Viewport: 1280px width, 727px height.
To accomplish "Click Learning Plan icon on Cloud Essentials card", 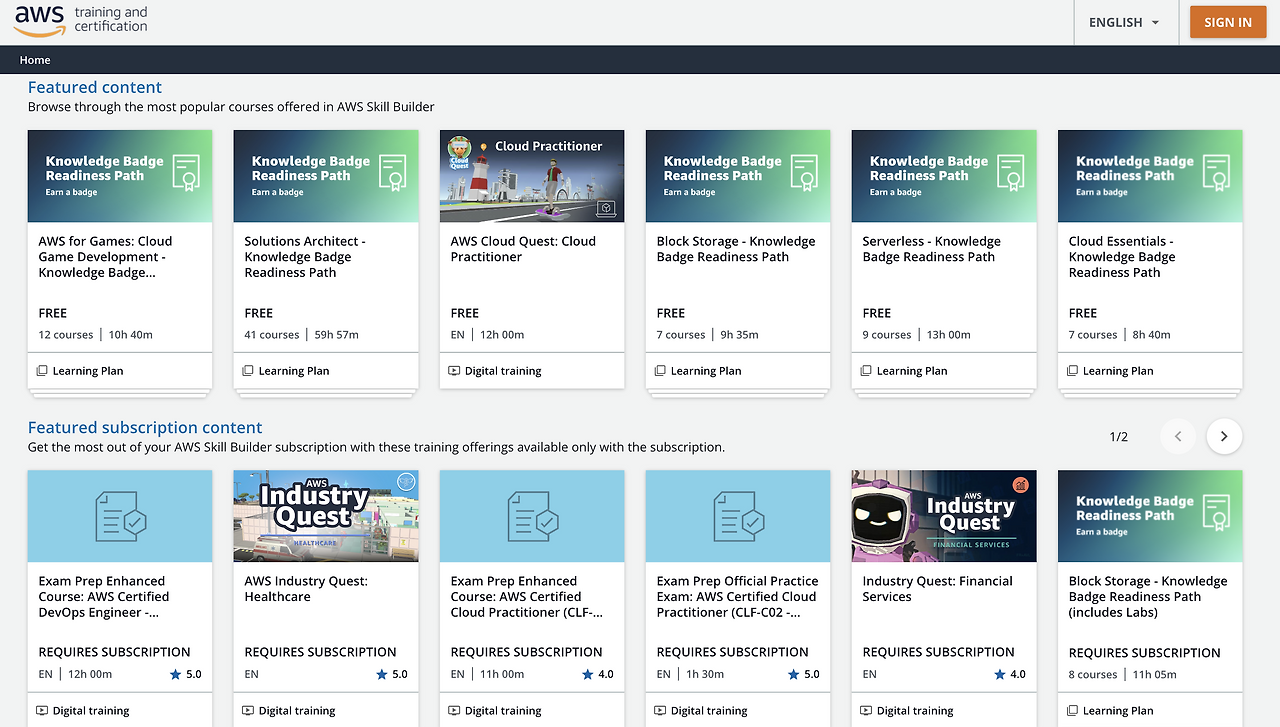I will 1072,371.
